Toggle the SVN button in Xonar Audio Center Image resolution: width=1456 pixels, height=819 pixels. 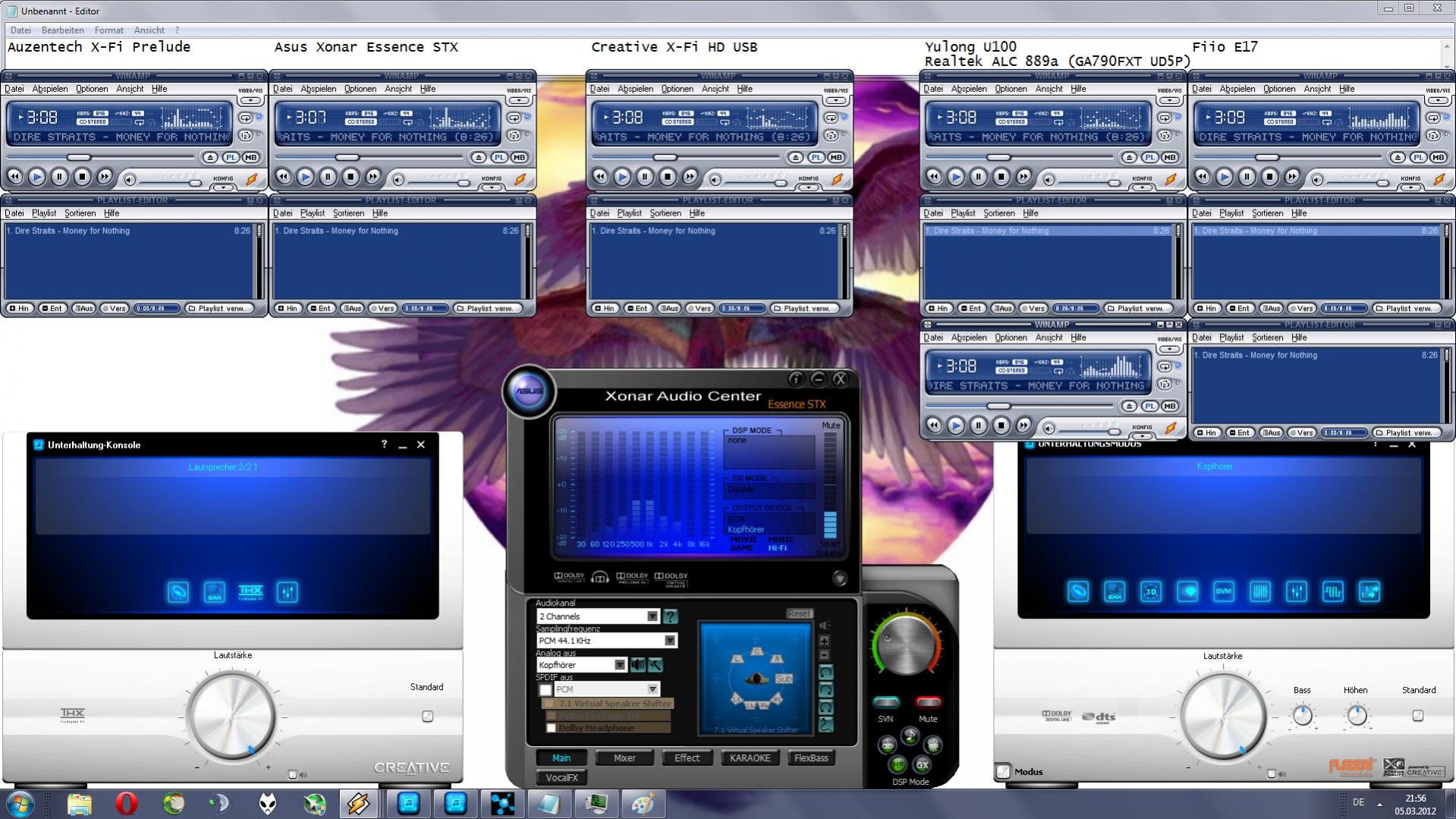pos(885,702)
